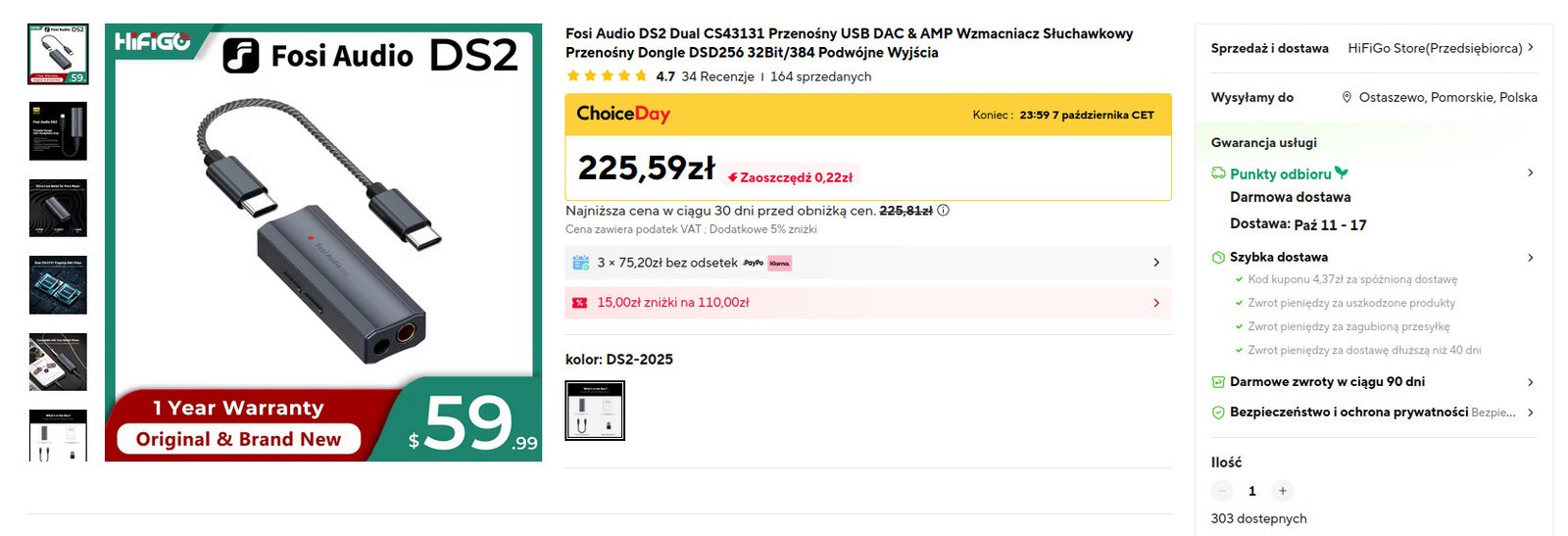
Task: Click the Darmowe zwroty return icon
Action: point(1218,382)
